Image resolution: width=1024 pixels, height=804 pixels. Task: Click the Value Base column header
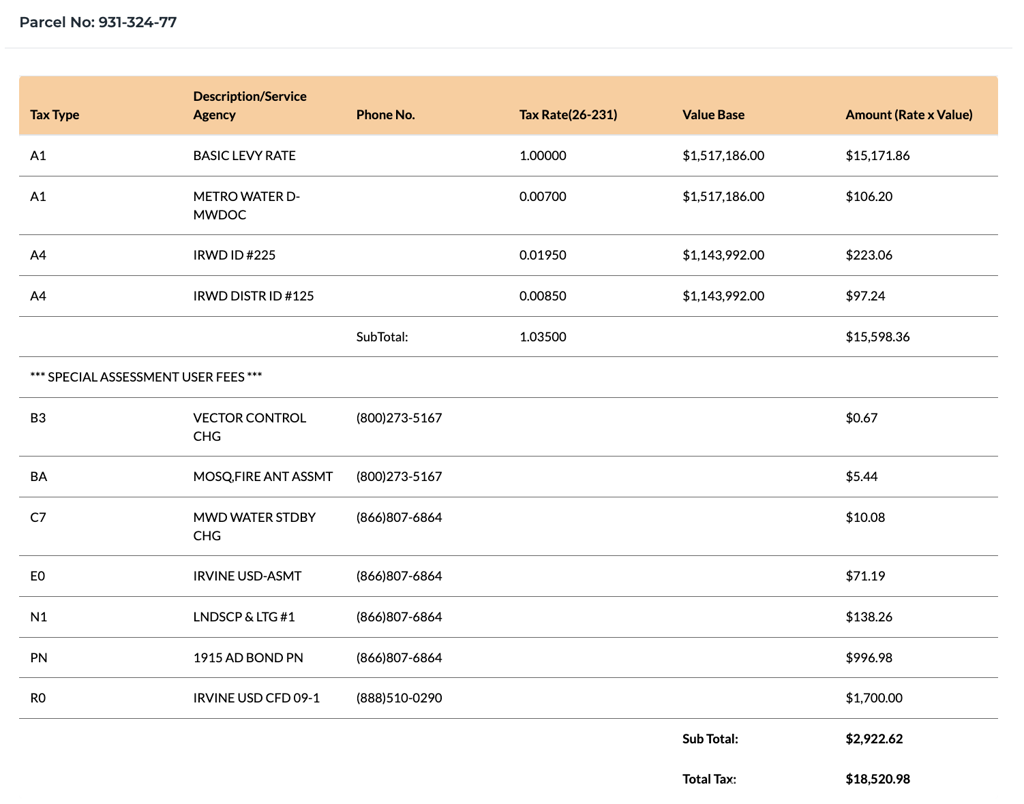(x=713, y=115)
